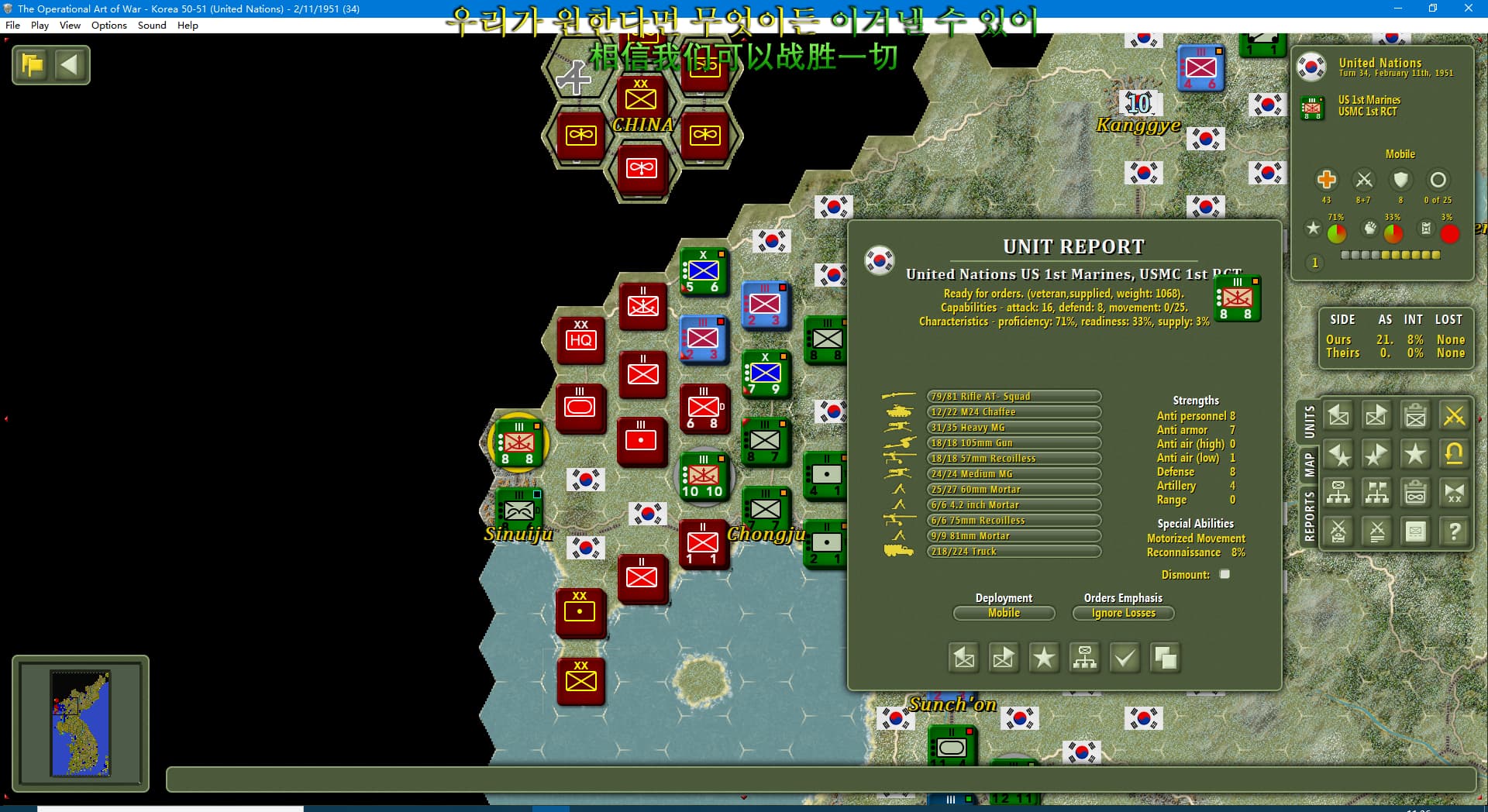Click the unit counter in Unit Report header
The width and height of the screenshot is (1488, 812).
(x=1238, y=298)
